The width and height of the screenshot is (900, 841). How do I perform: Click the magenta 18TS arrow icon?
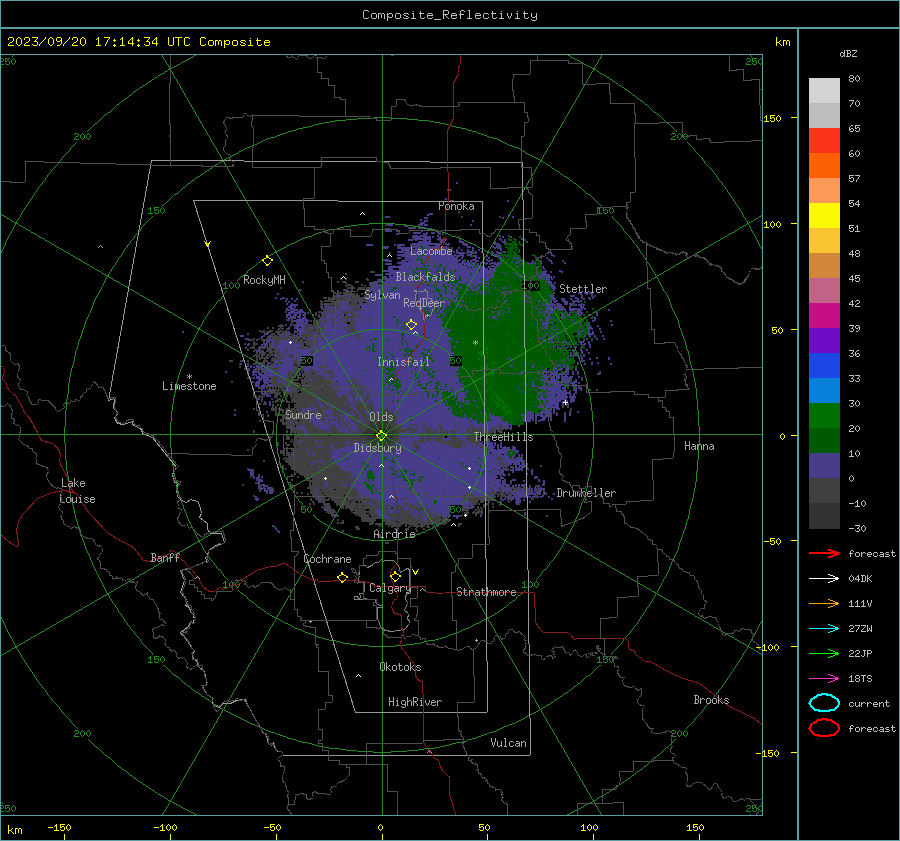pos(824,679)
